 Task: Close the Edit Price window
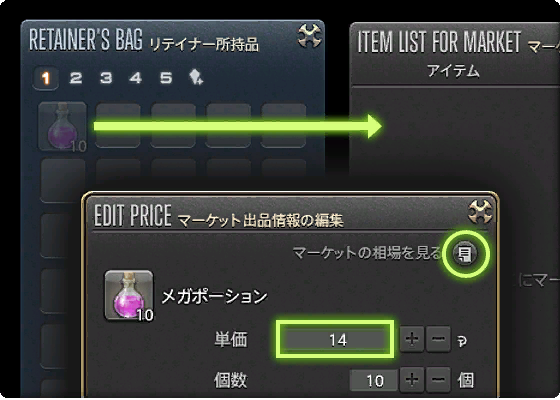480,211
